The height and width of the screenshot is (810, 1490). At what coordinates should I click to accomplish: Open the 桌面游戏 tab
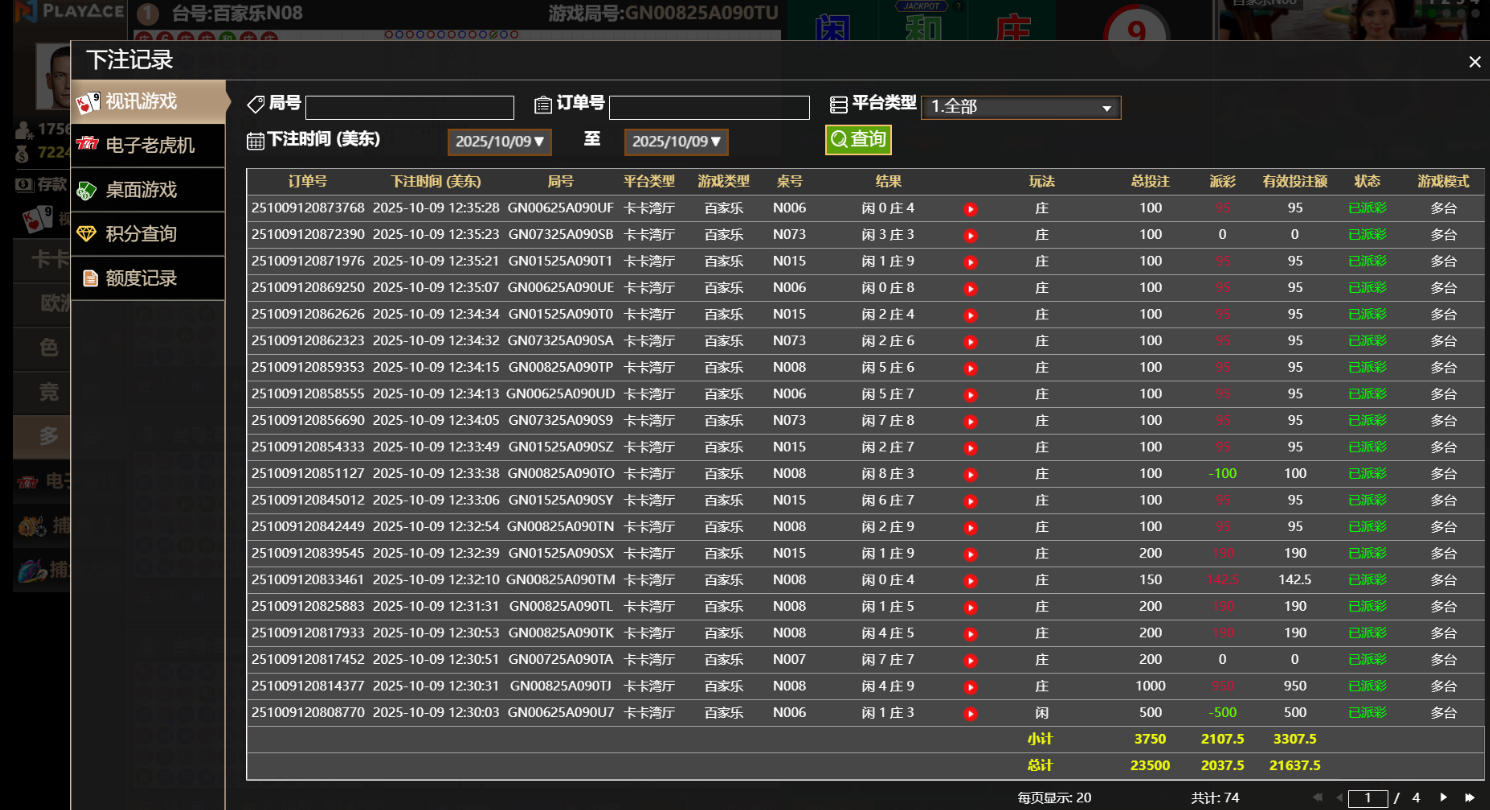[140, 190]
